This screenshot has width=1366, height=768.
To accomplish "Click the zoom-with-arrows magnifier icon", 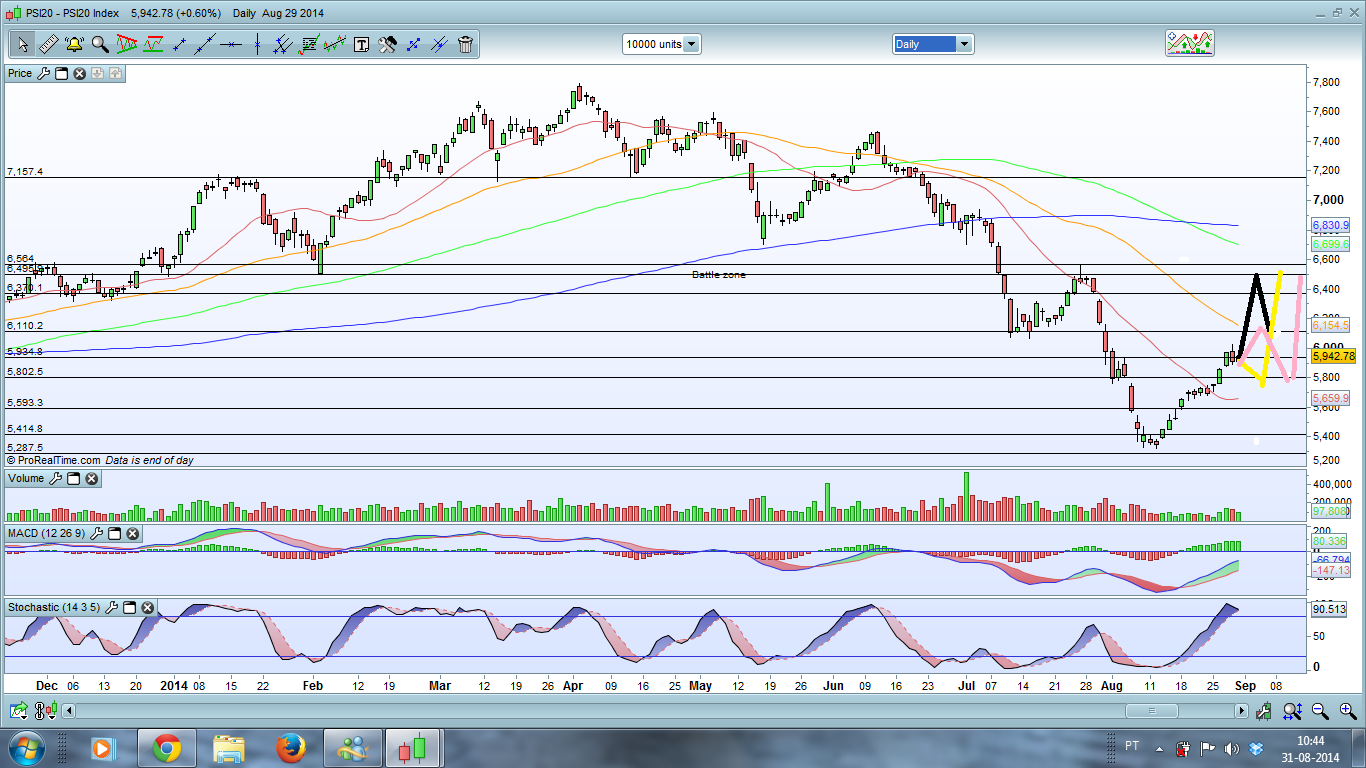I will [1292, 711].
